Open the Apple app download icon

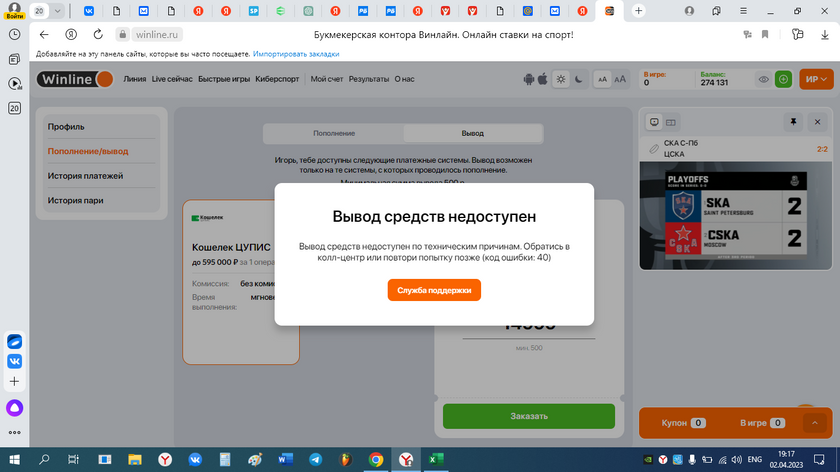click(543, 79)
